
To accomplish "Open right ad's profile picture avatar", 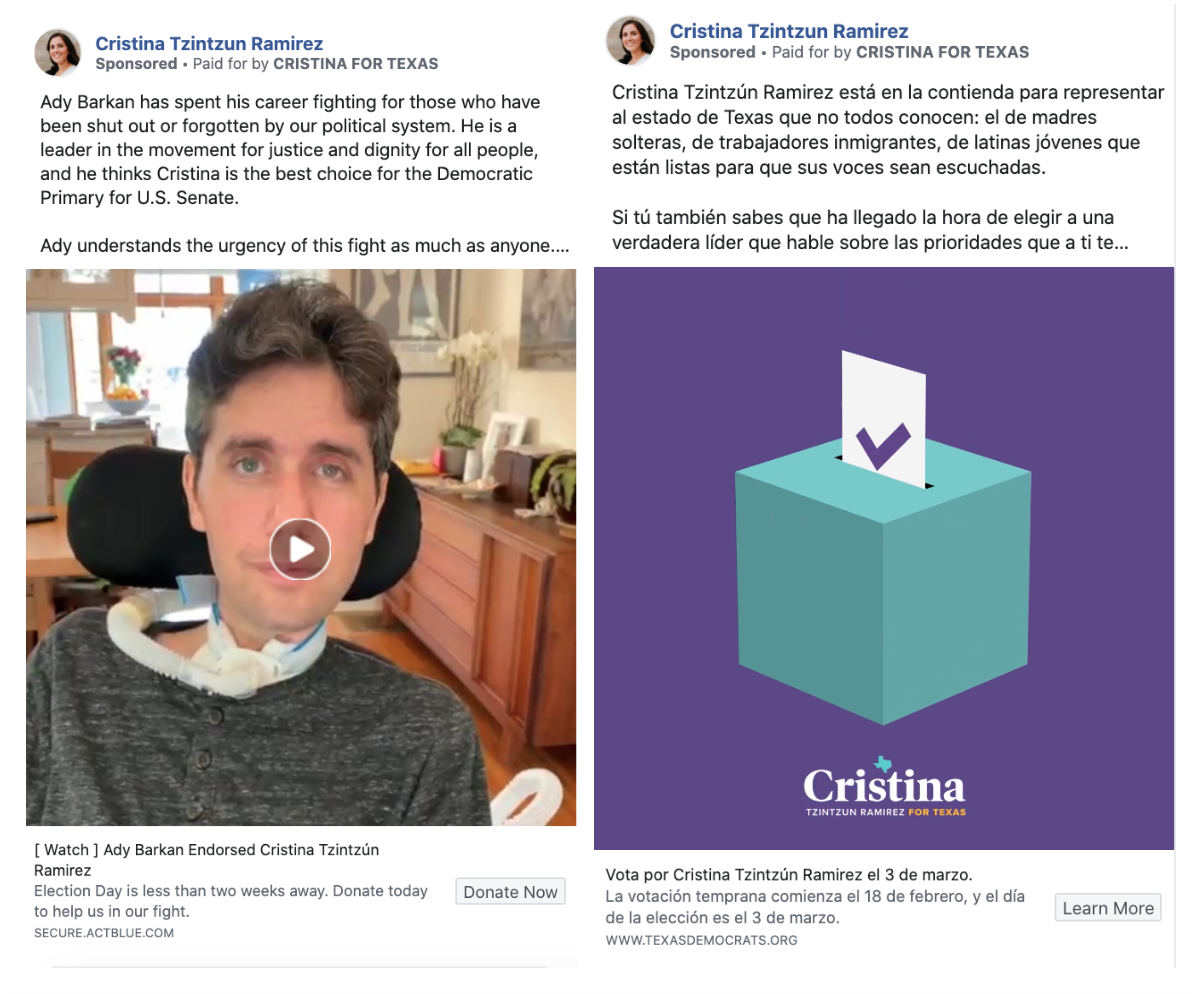I will tap(630, 40).
